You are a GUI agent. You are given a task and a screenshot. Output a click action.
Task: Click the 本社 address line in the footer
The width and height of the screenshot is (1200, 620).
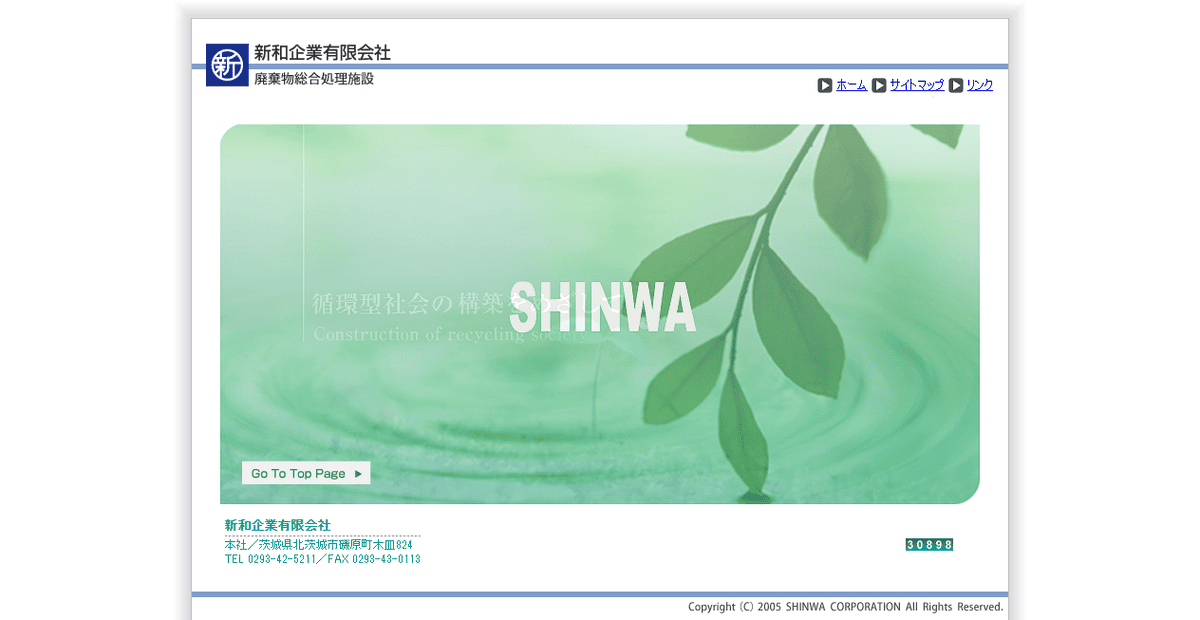click(x=318, y=543)
